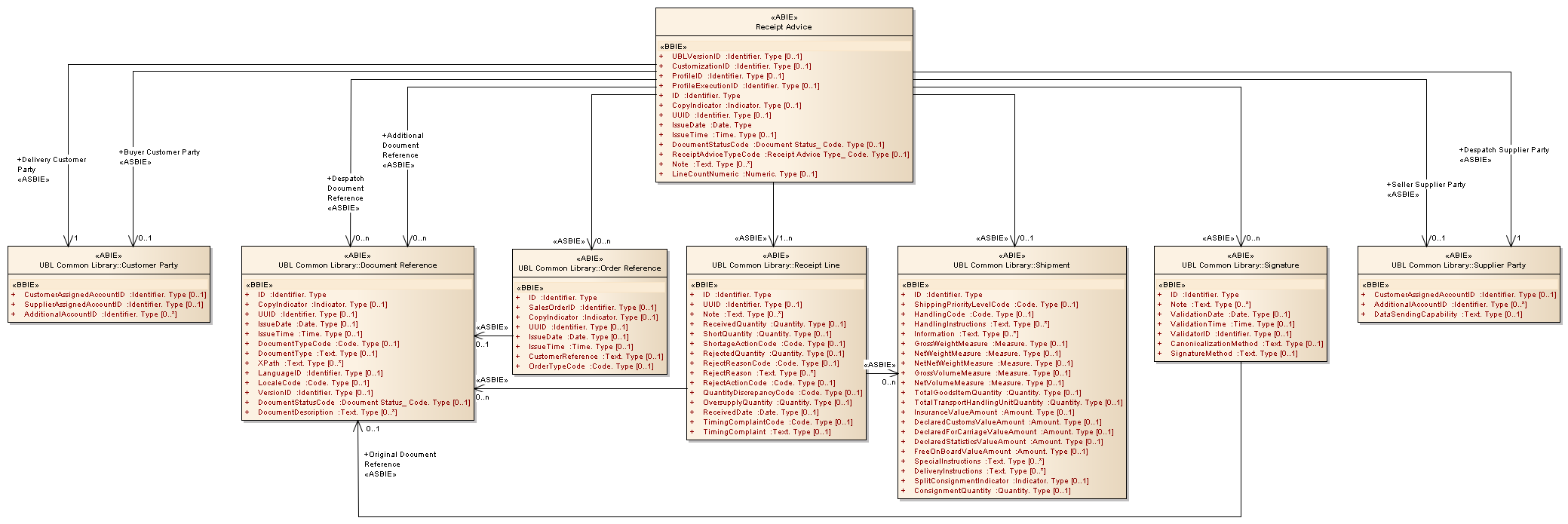Select the Document Reference class box title
Image resolution: width=1568 pixels, height=524 pixels.
coord(357,265)
